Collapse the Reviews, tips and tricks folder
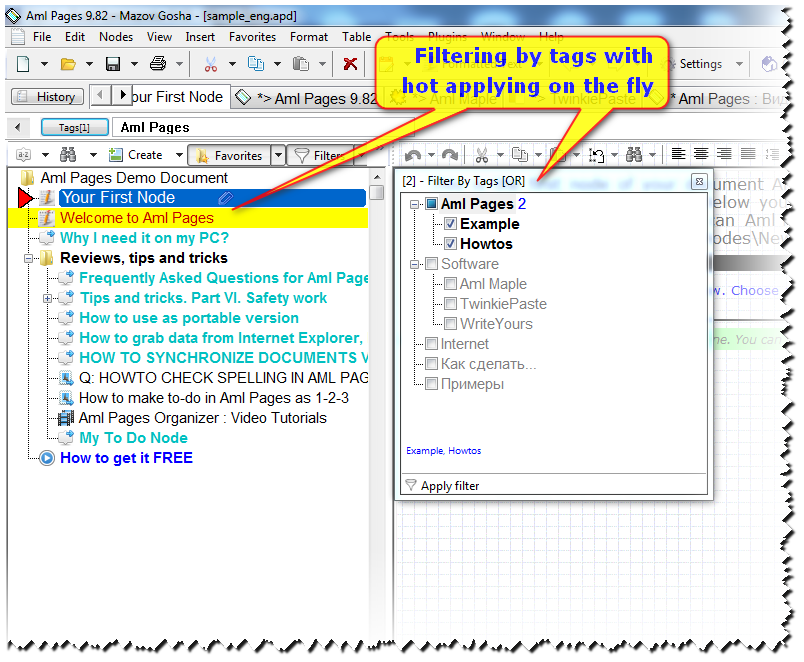Screen dimensions: 804x662 [x=28, y=258]
